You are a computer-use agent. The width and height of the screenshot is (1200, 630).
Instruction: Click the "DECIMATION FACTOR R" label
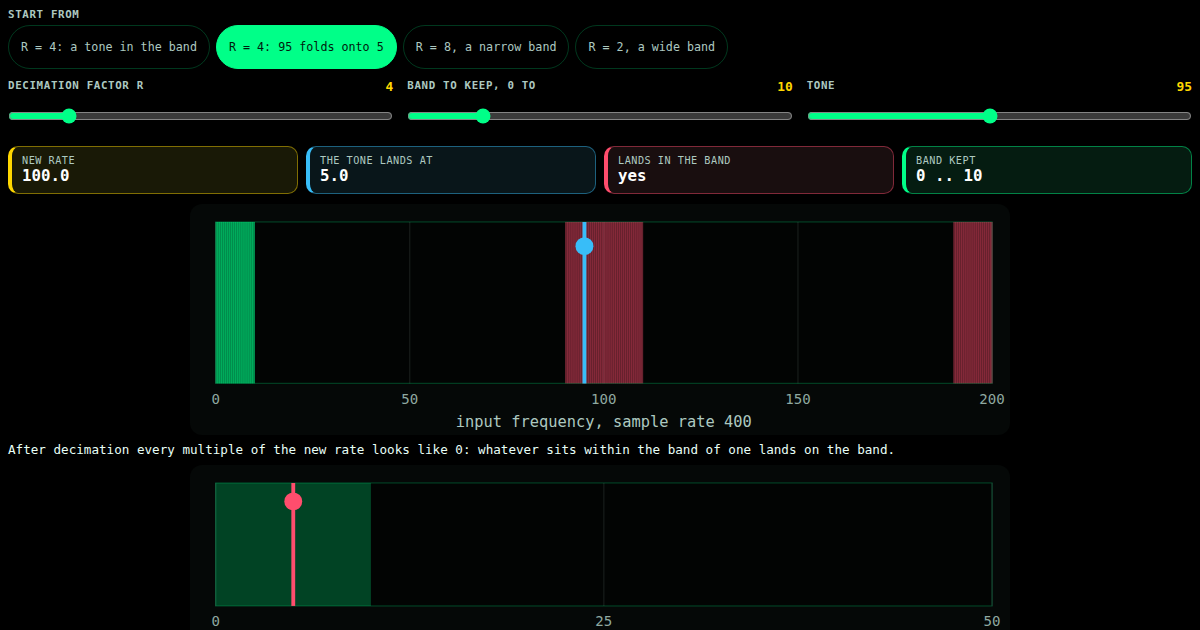[x=76, y=85]
